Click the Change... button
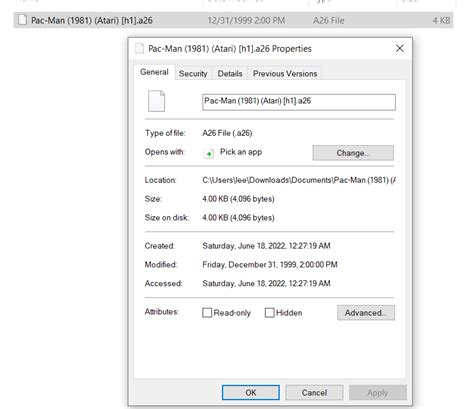Viewport: 474px width, 409px height. (x=353, y=153)
